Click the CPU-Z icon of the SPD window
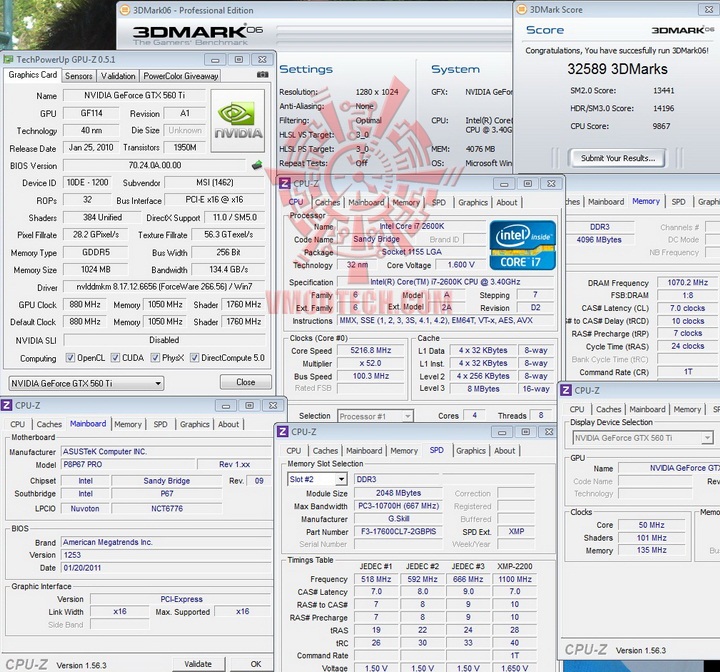The height and width of the screenshot is (672, 720). [283, 432]
